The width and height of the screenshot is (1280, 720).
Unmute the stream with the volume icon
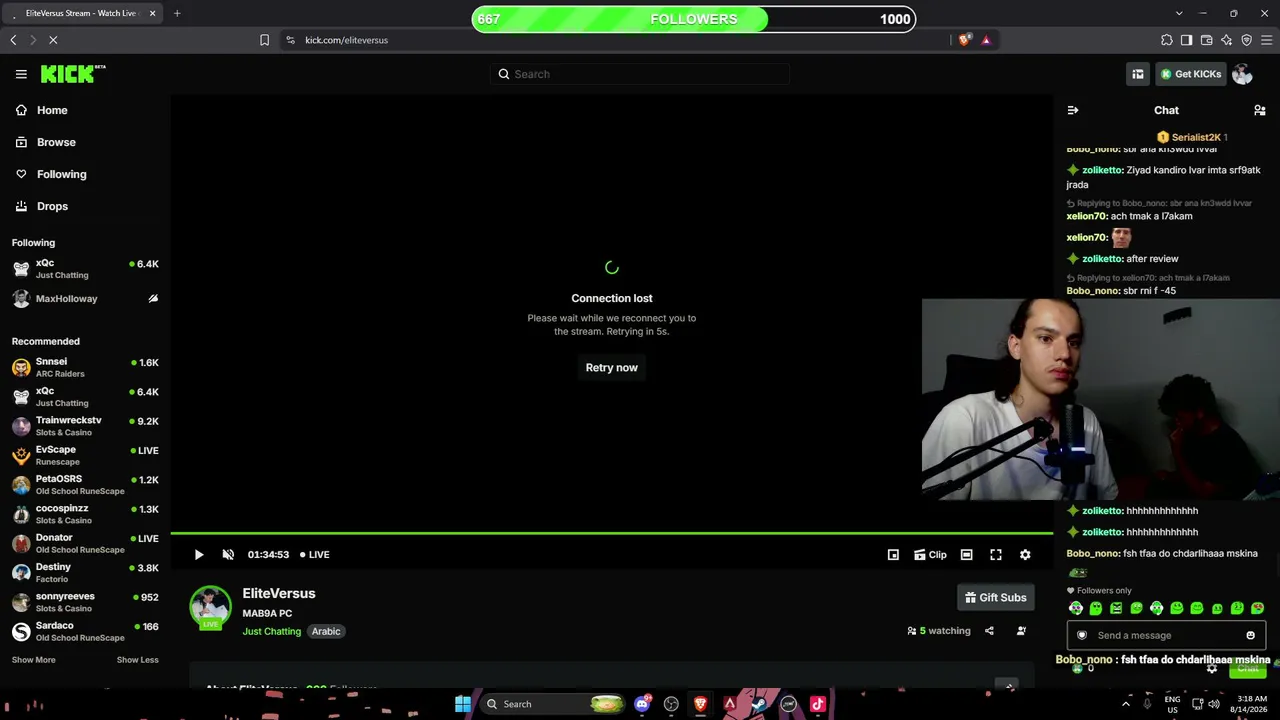click(x=228, y=555)
